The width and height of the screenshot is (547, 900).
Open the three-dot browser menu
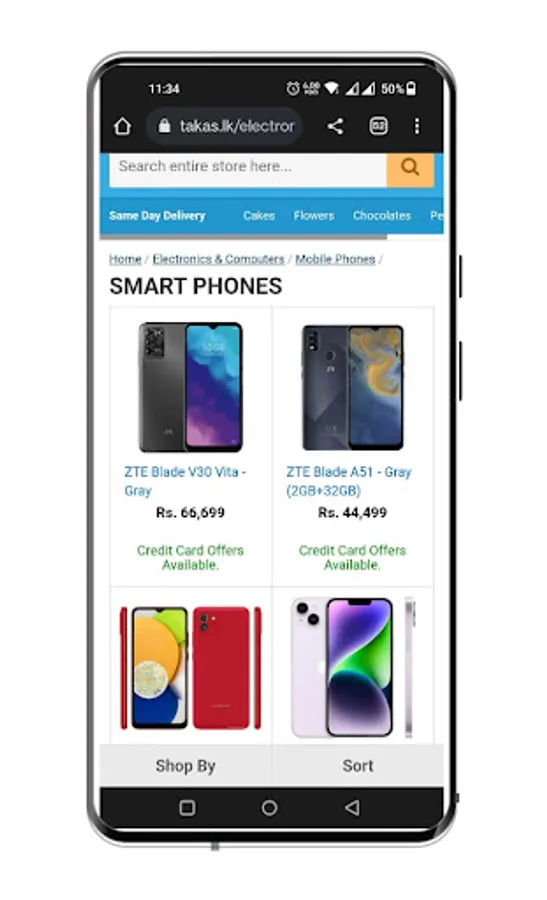point(417,126)
